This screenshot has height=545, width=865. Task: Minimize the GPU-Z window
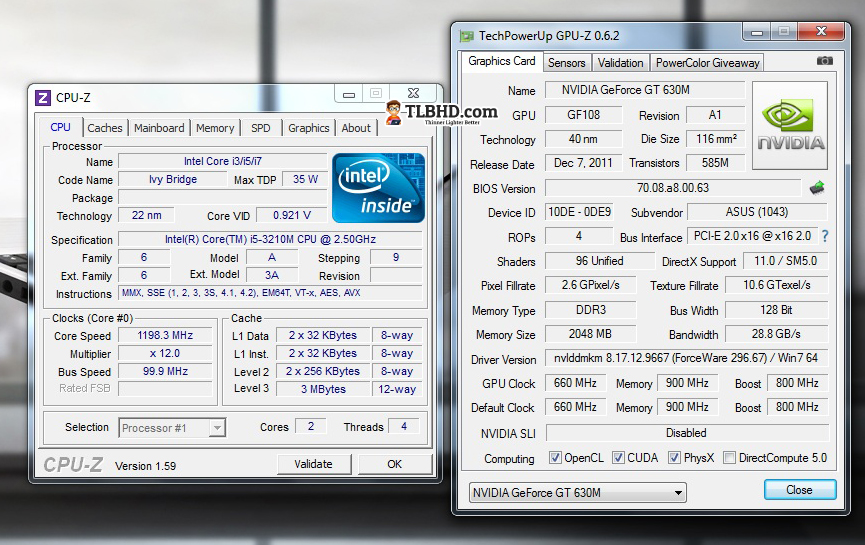756,32
